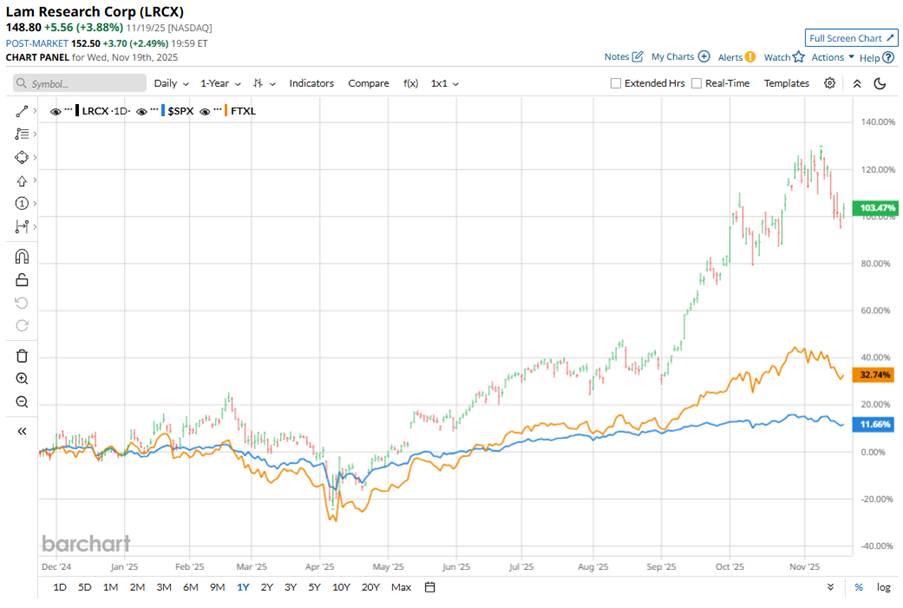
Task: Delete drawings with the trash icon
Action: (22, 355)
